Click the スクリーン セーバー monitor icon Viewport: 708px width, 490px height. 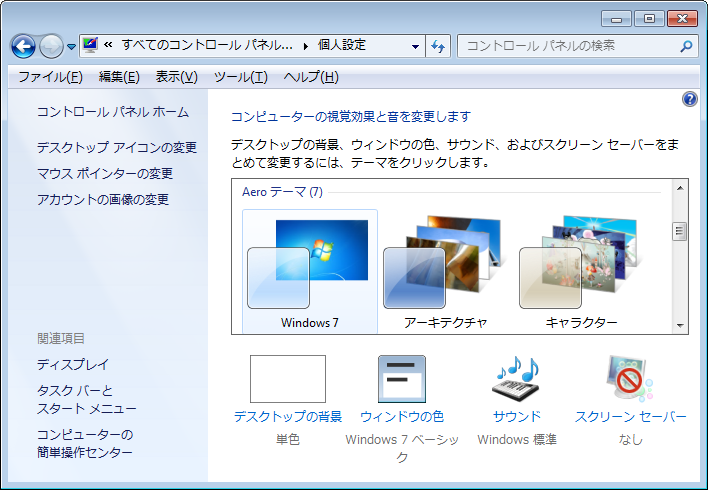coord(630,378)
